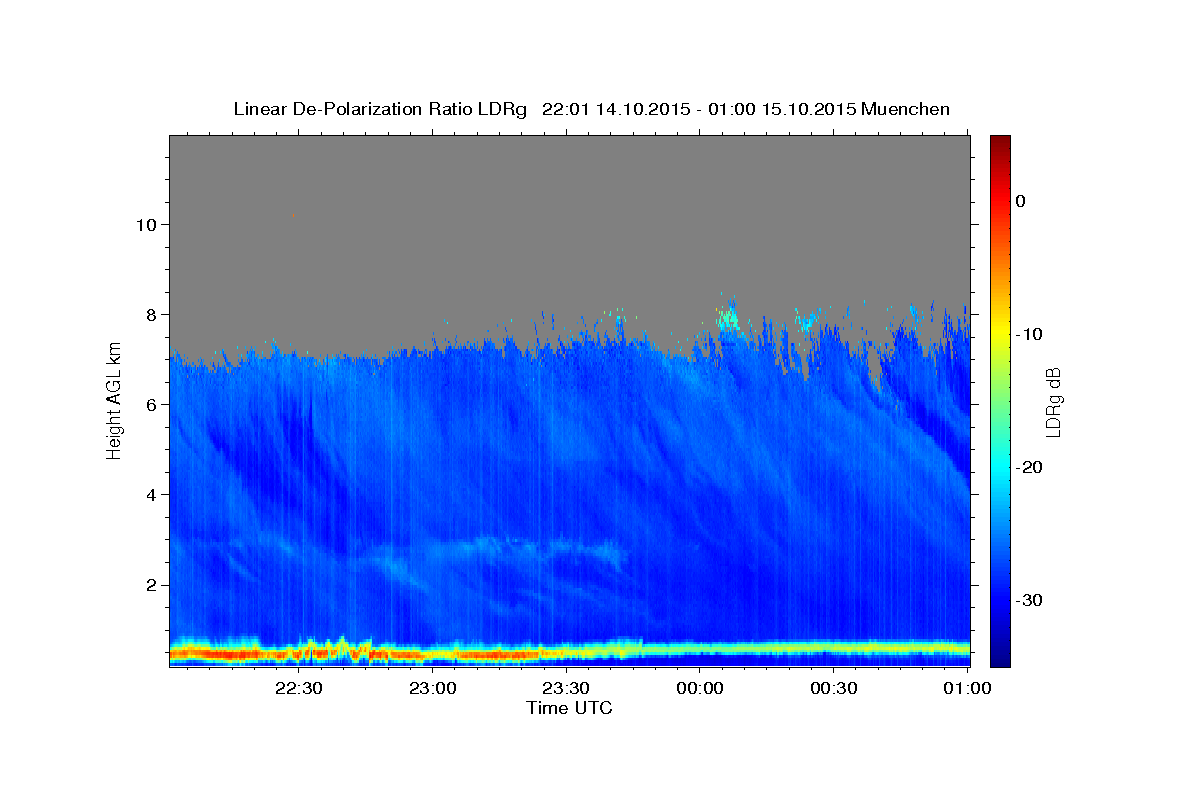Click the 00:00 time tick label

[699, 688]
